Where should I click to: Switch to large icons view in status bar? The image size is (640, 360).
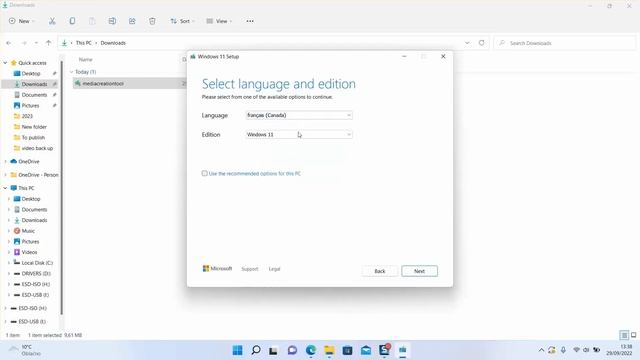coord(633,335)
